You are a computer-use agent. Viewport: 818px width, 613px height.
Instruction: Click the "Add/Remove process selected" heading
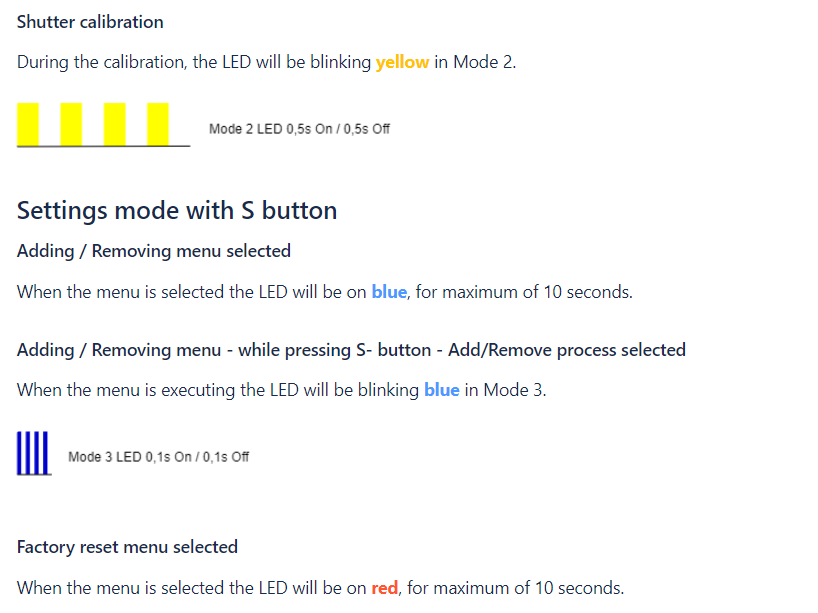351,350
